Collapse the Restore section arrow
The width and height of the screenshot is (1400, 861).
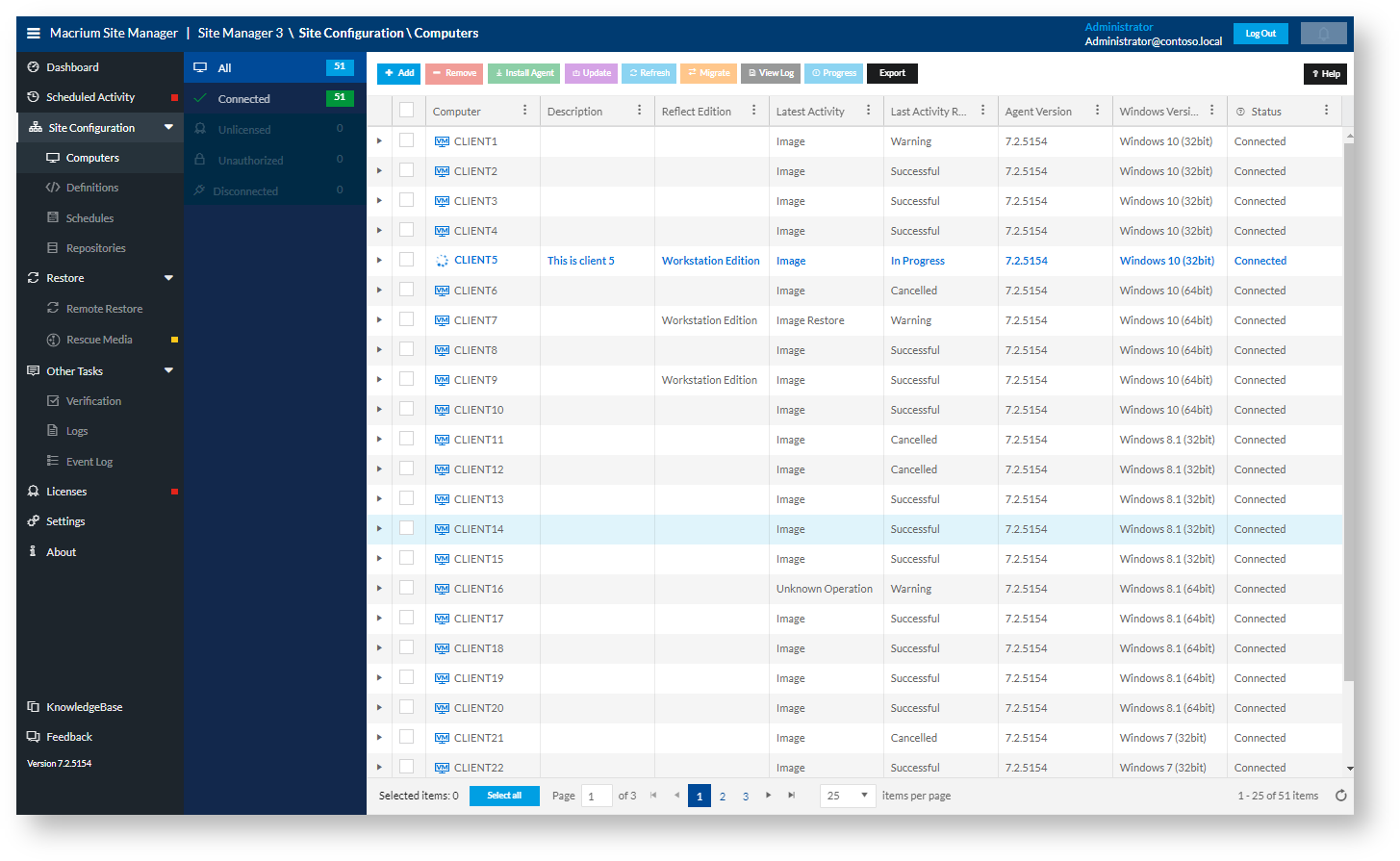[169, 278]
